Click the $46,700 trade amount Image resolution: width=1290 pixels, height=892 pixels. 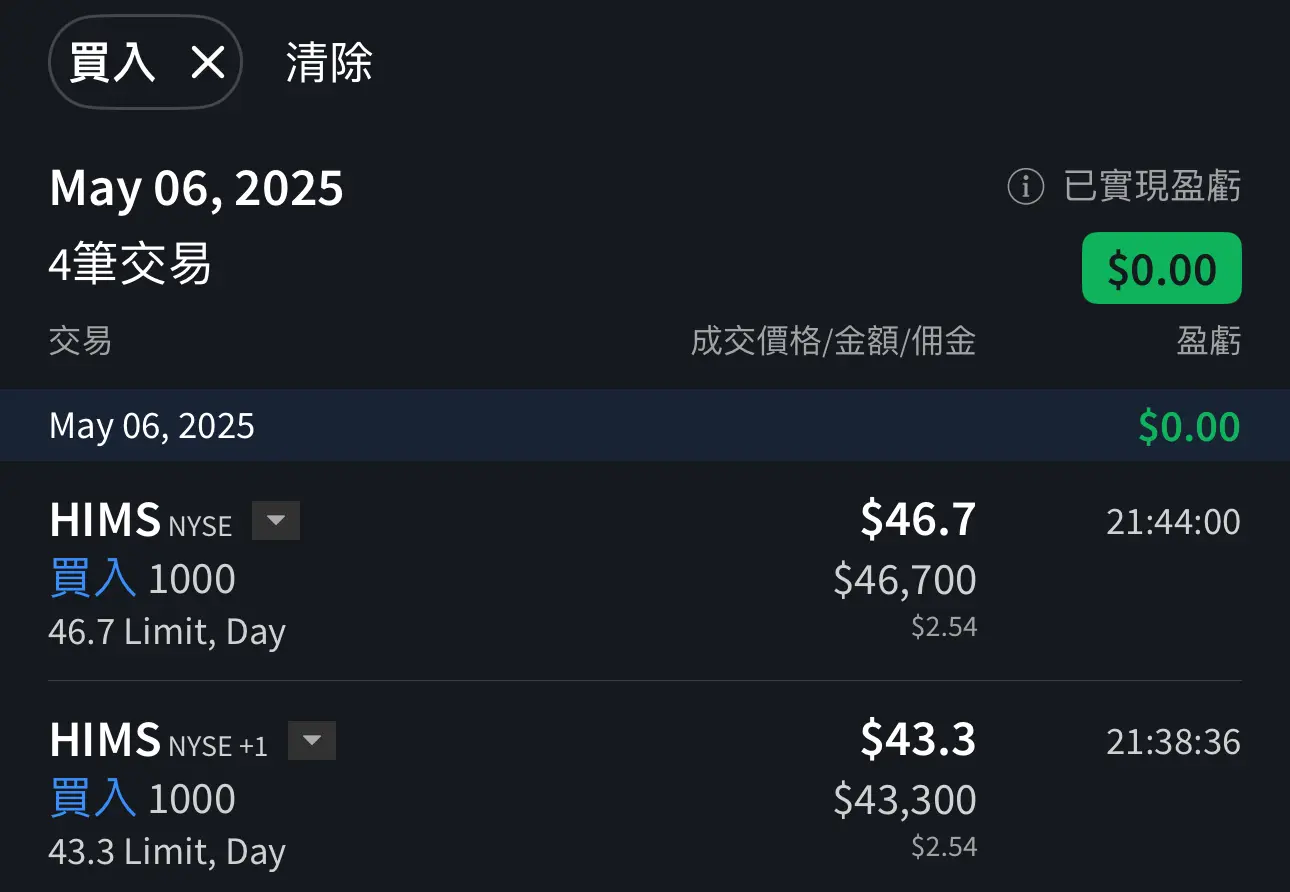(905, 580)
